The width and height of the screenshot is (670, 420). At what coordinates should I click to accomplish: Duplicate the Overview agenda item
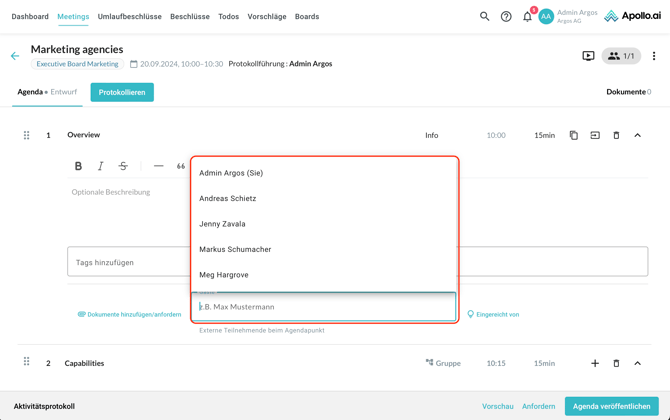click(x=574, y=135)
